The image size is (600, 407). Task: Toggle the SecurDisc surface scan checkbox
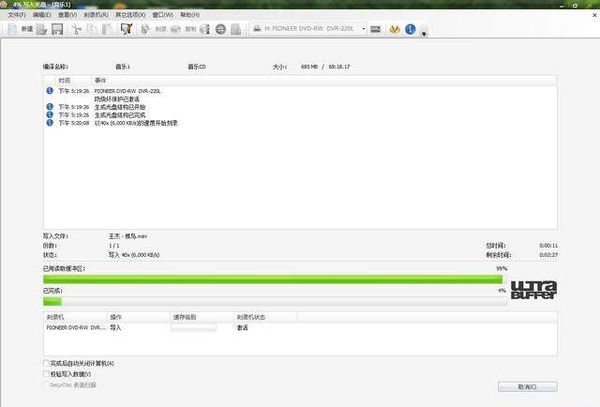pyautogui.click(x=47, y=384)
